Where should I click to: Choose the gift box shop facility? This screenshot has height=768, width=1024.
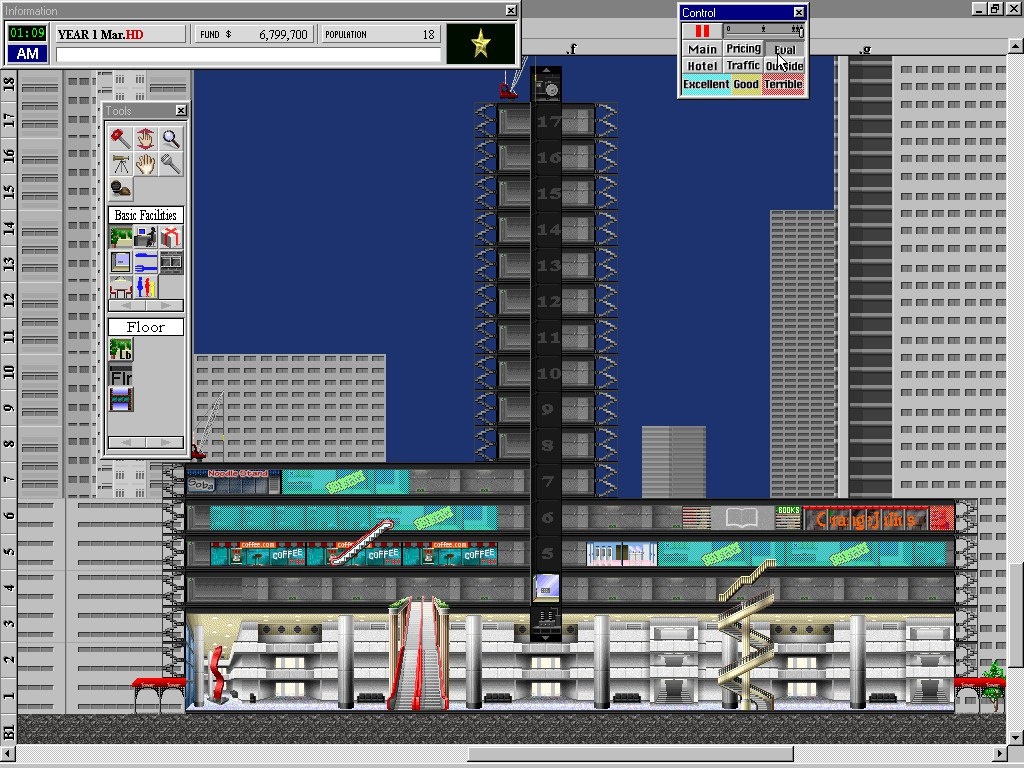tap(170, 237)
